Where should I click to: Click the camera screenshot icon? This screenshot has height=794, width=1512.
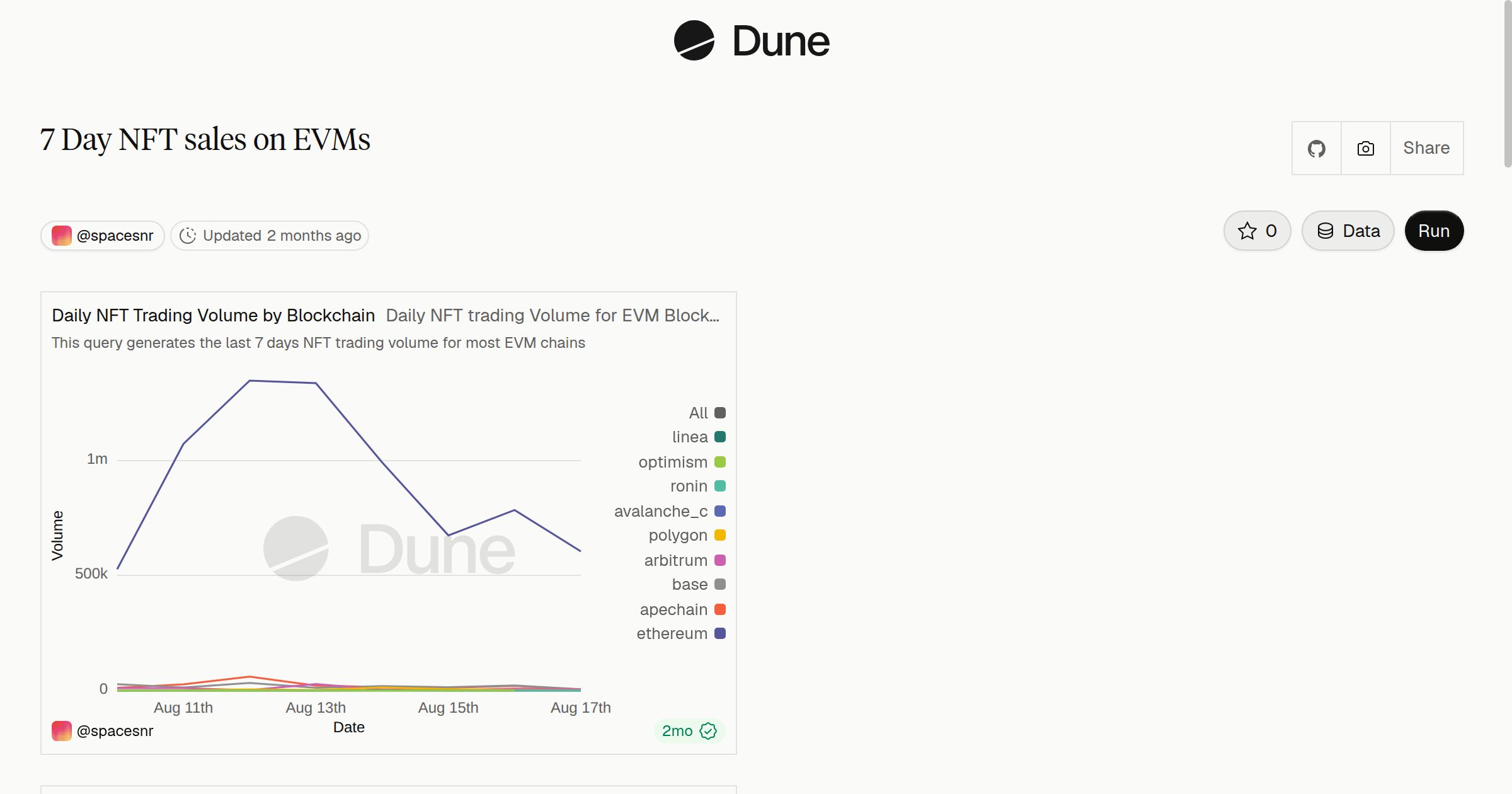(1365, 148)
